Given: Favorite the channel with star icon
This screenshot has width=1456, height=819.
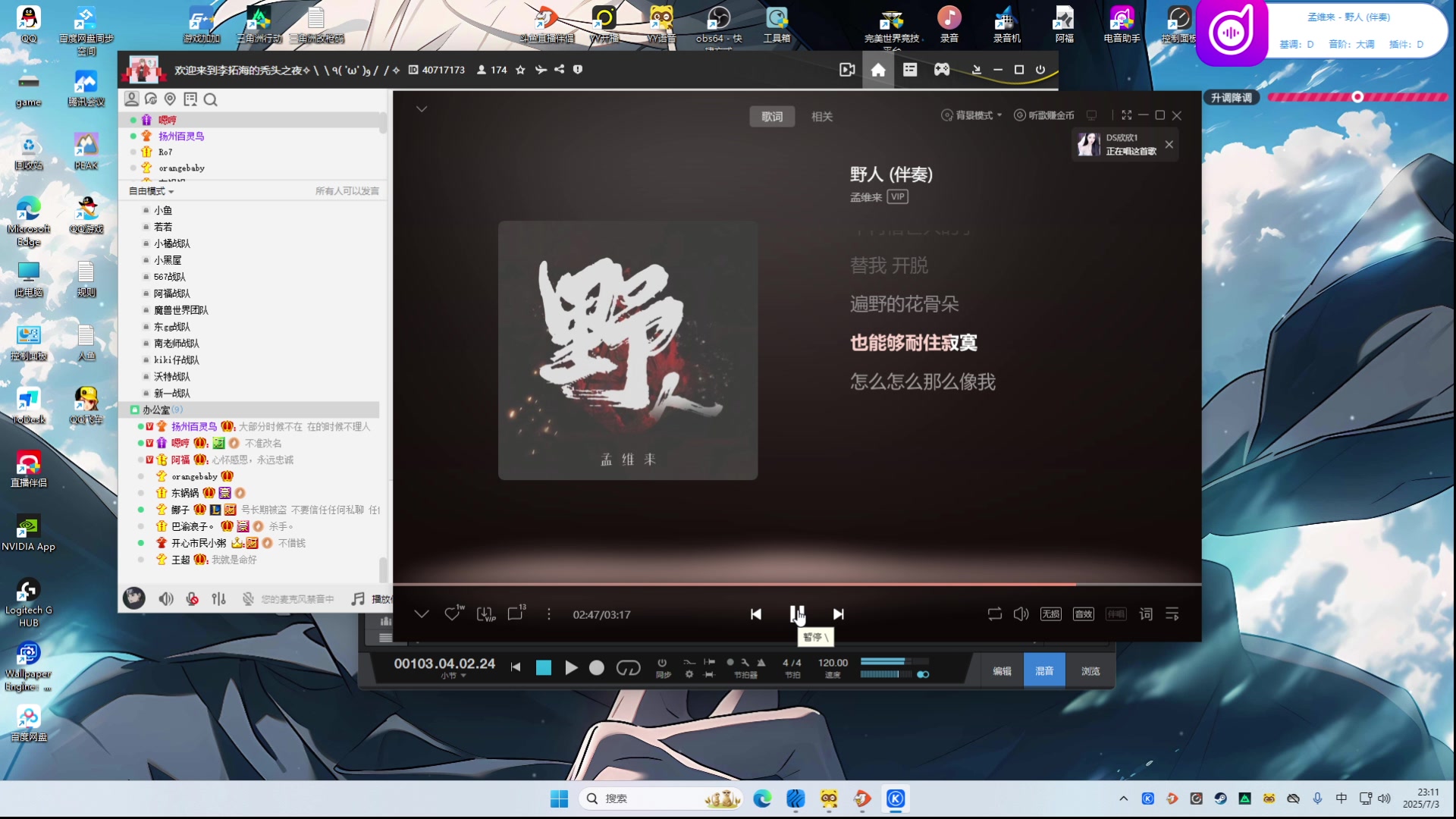Looking at the screenshot, I should pos(520,70).
